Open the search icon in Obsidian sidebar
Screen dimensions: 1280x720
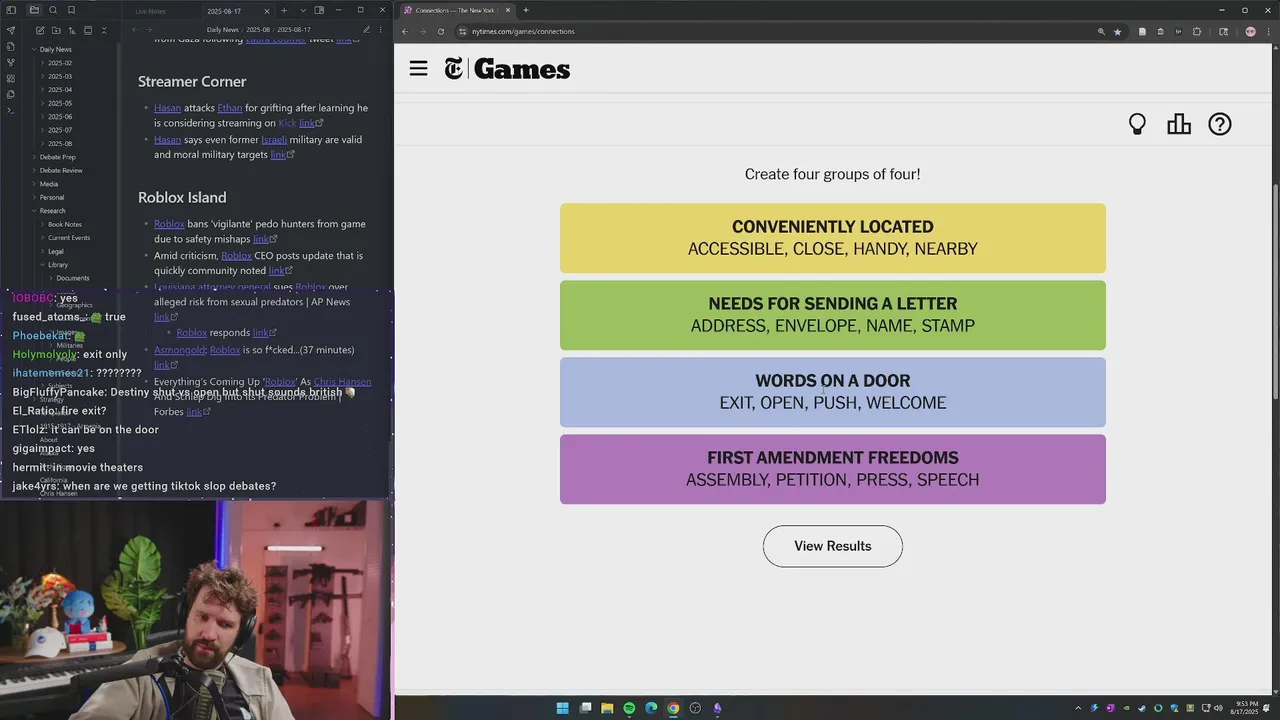tap(53, 10)
